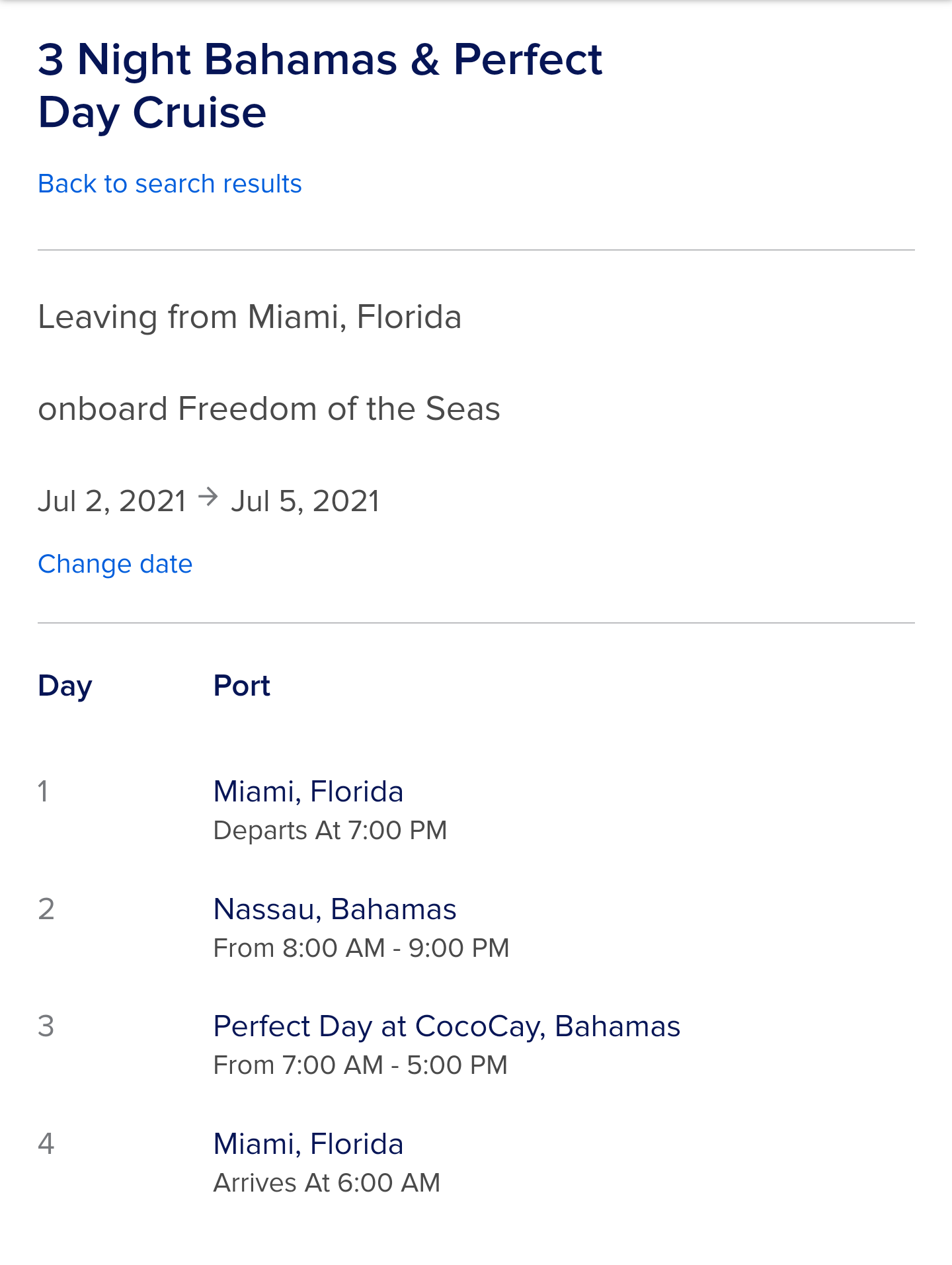
Task: Click the arrow icon between cruise dates
Action: tap(208, 497)
